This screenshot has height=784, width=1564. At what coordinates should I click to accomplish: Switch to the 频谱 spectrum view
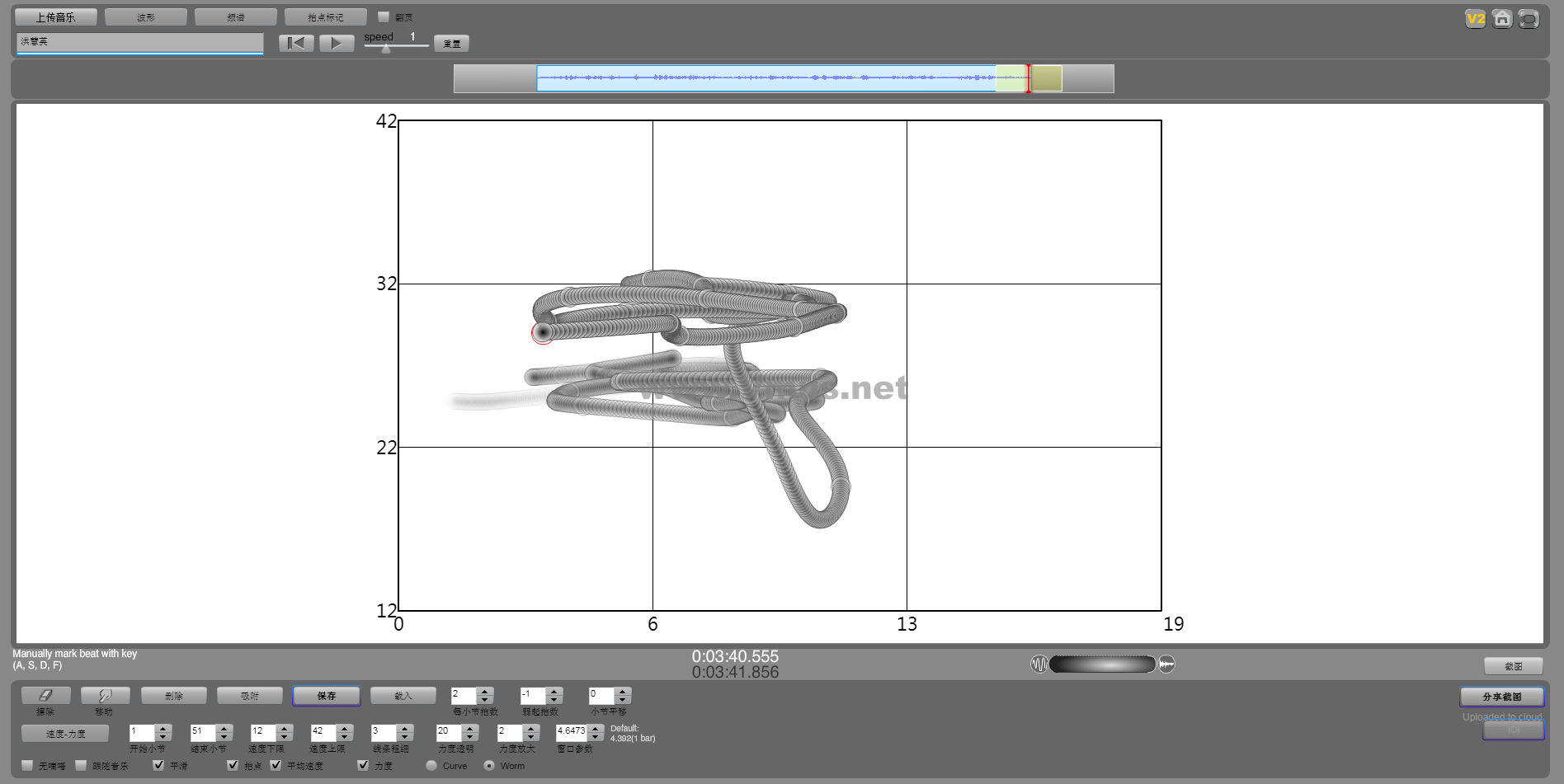pyautogui.click(x=236, y=16)
